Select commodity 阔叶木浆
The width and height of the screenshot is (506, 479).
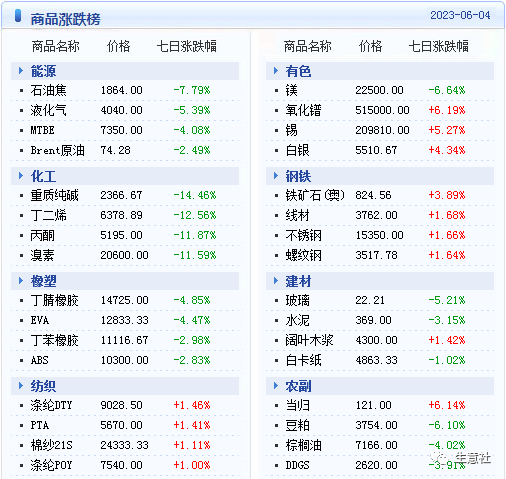coord(309,340)
